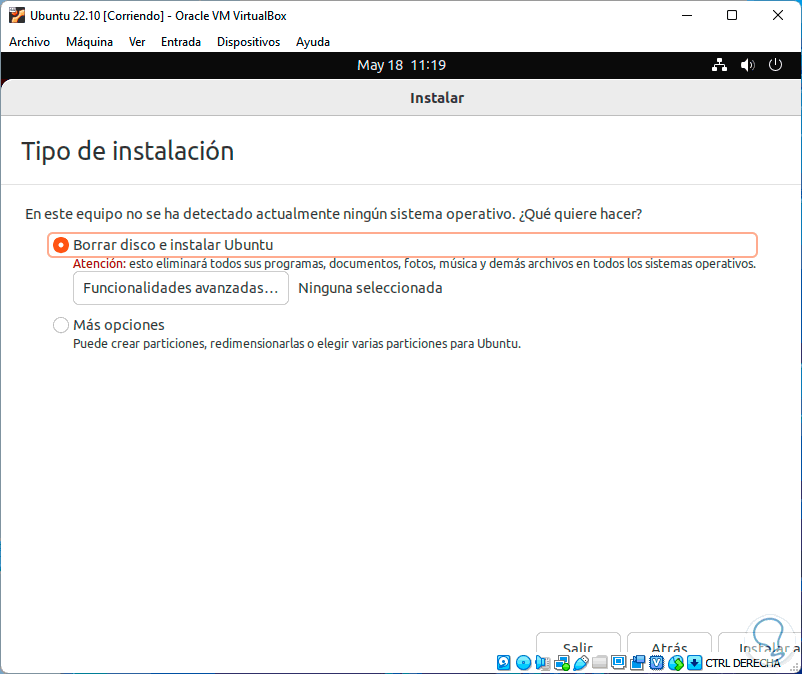Click the VirtualBox mouse integration icon

coord(676,663)
